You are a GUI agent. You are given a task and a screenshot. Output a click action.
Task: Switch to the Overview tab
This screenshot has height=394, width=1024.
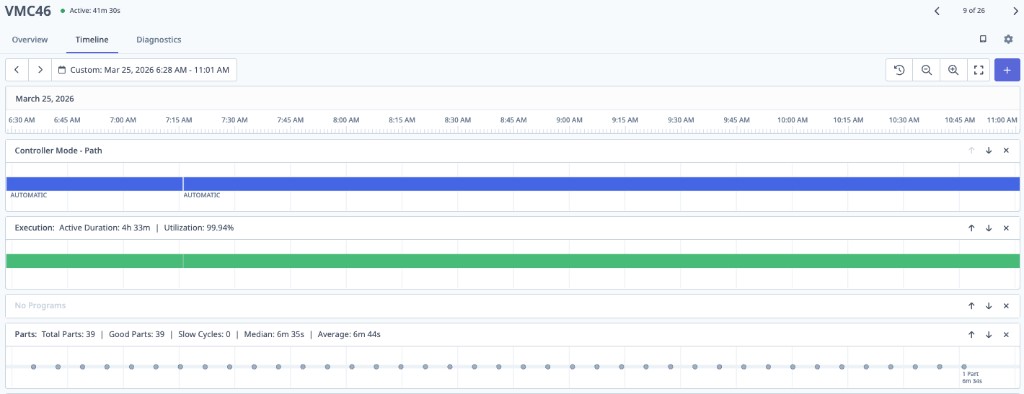coord(29,40)
